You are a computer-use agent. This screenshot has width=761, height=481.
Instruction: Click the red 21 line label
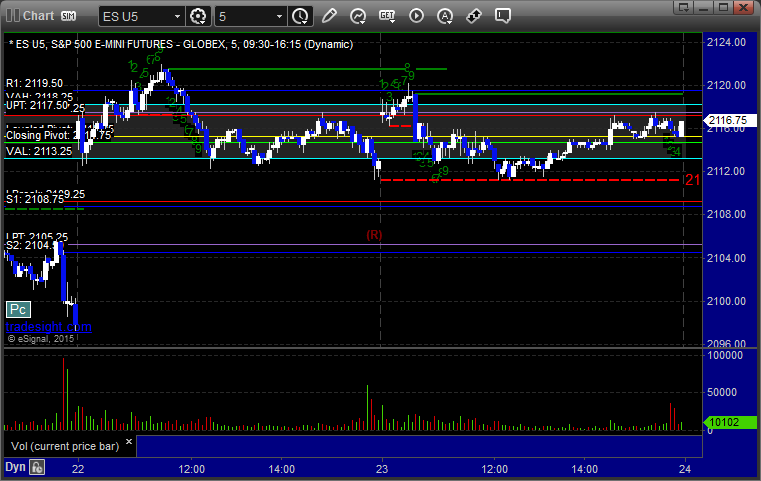693,180
